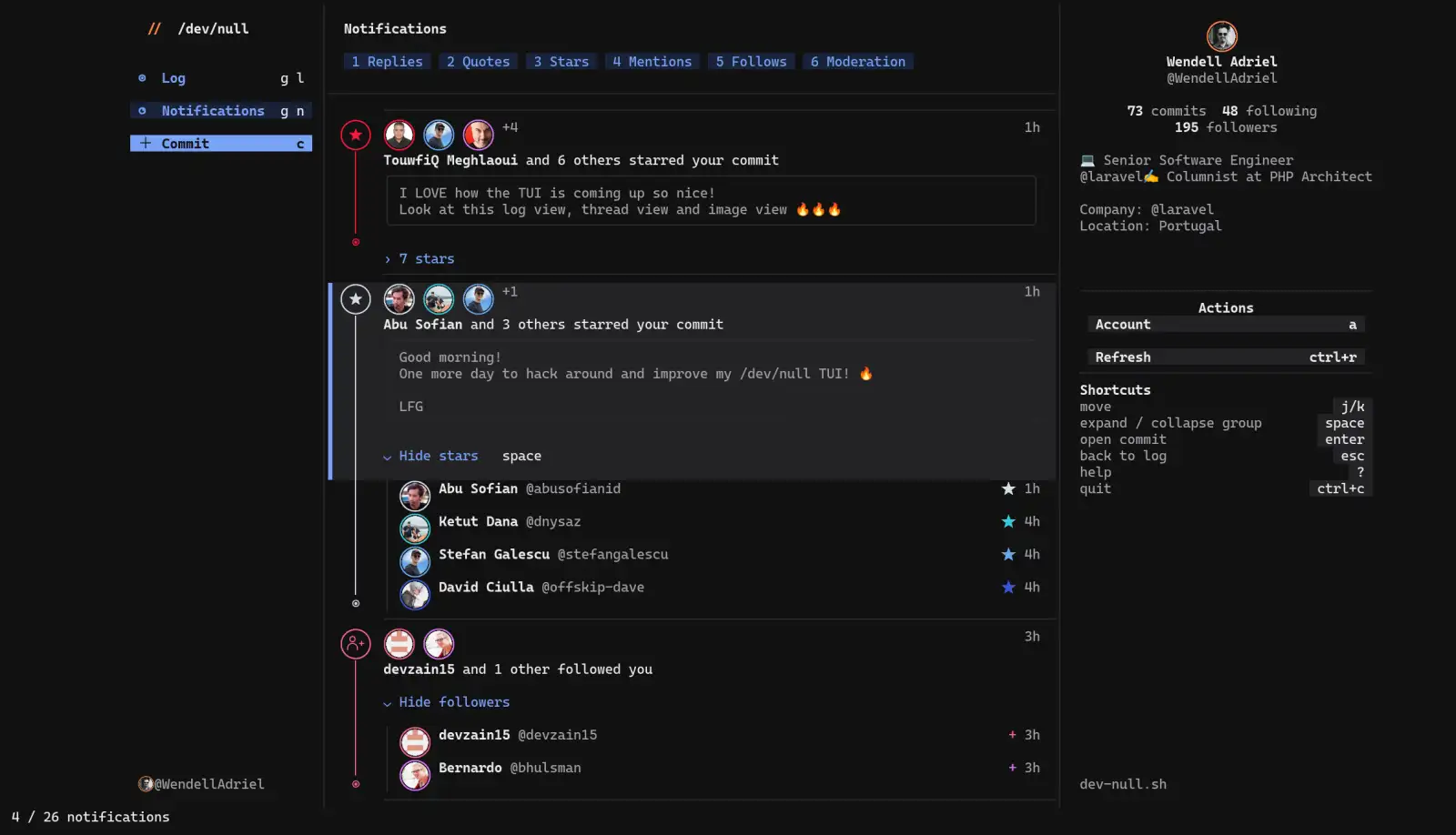Viewport: 1456px width, 835px height.
Task: Click David Ciulla's avatar in the stars list
Action: click(415, 594)
